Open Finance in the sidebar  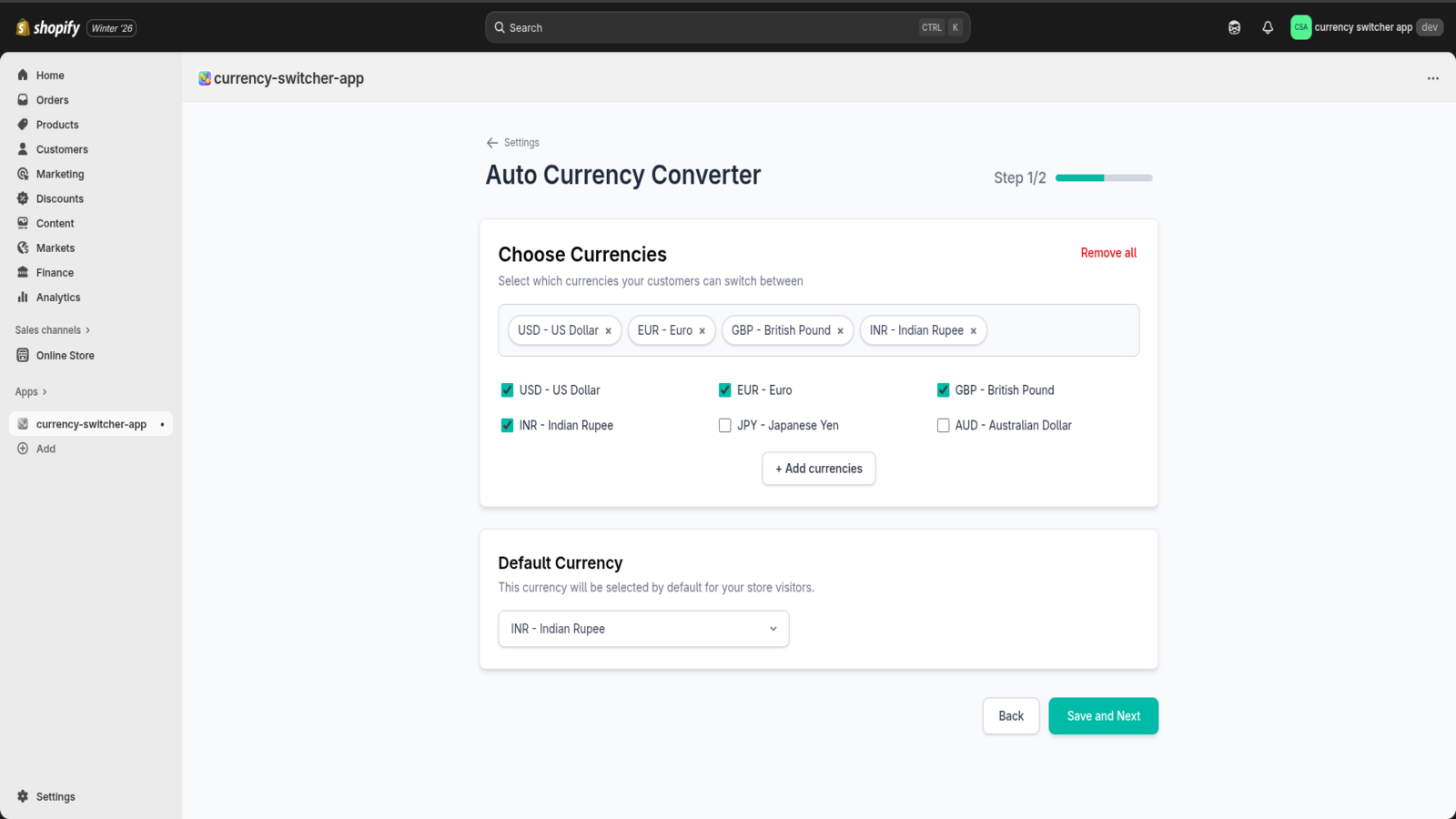[54, 271]
